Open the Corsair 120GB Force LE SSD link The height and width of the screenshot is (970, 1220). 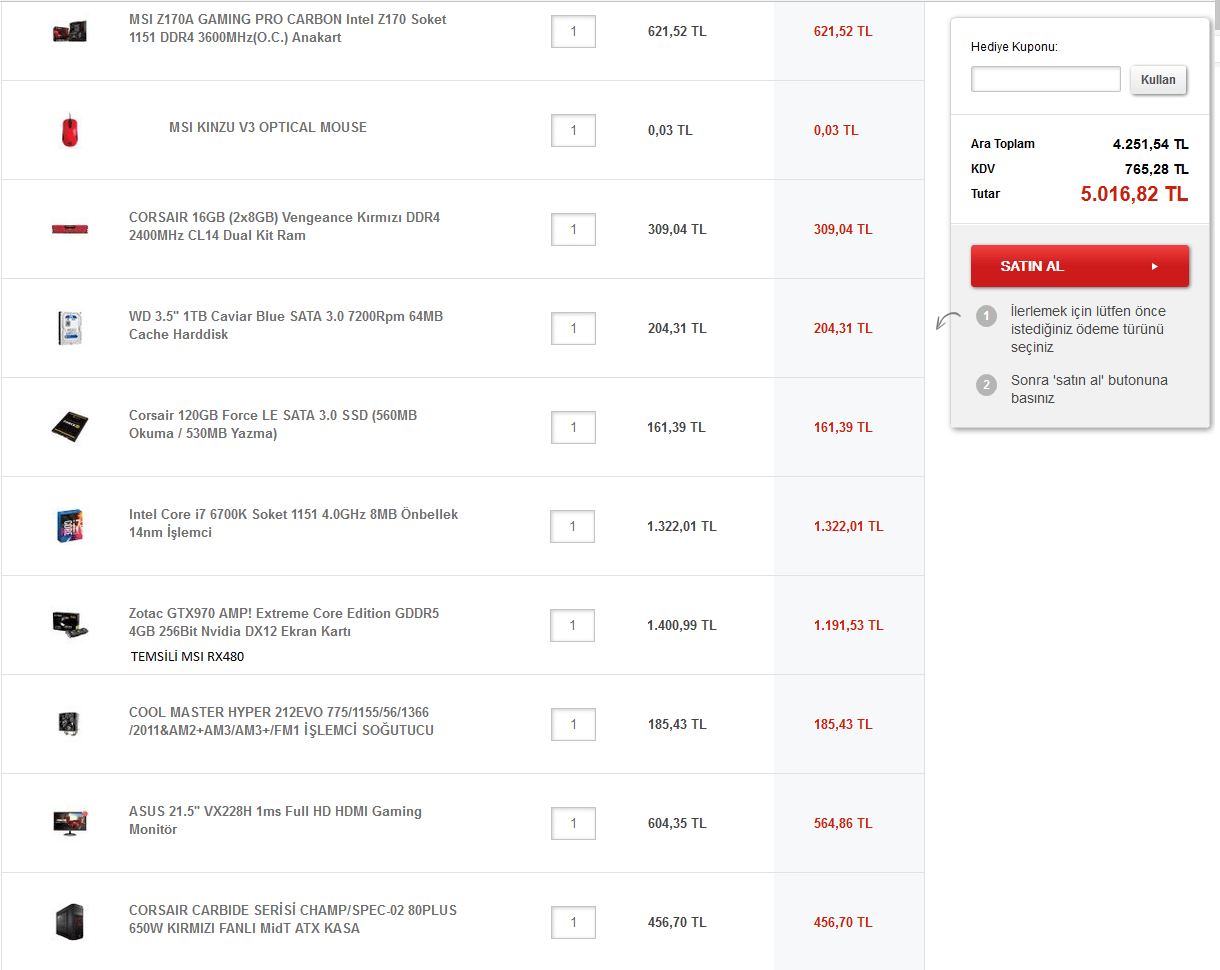tap(273, 424)
